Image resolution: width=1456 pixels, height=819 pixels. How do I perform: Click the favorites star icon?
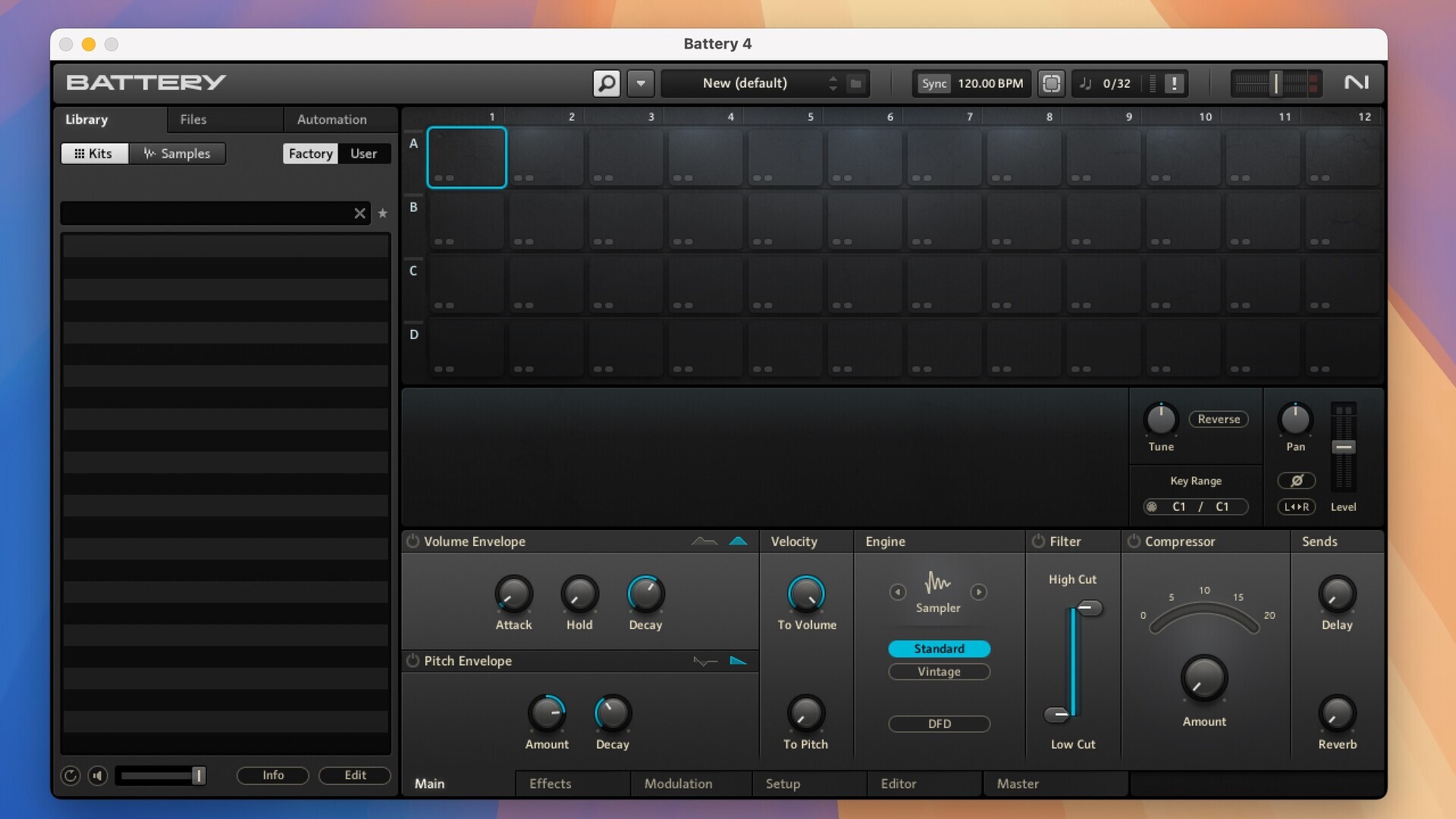click(383, 214)
